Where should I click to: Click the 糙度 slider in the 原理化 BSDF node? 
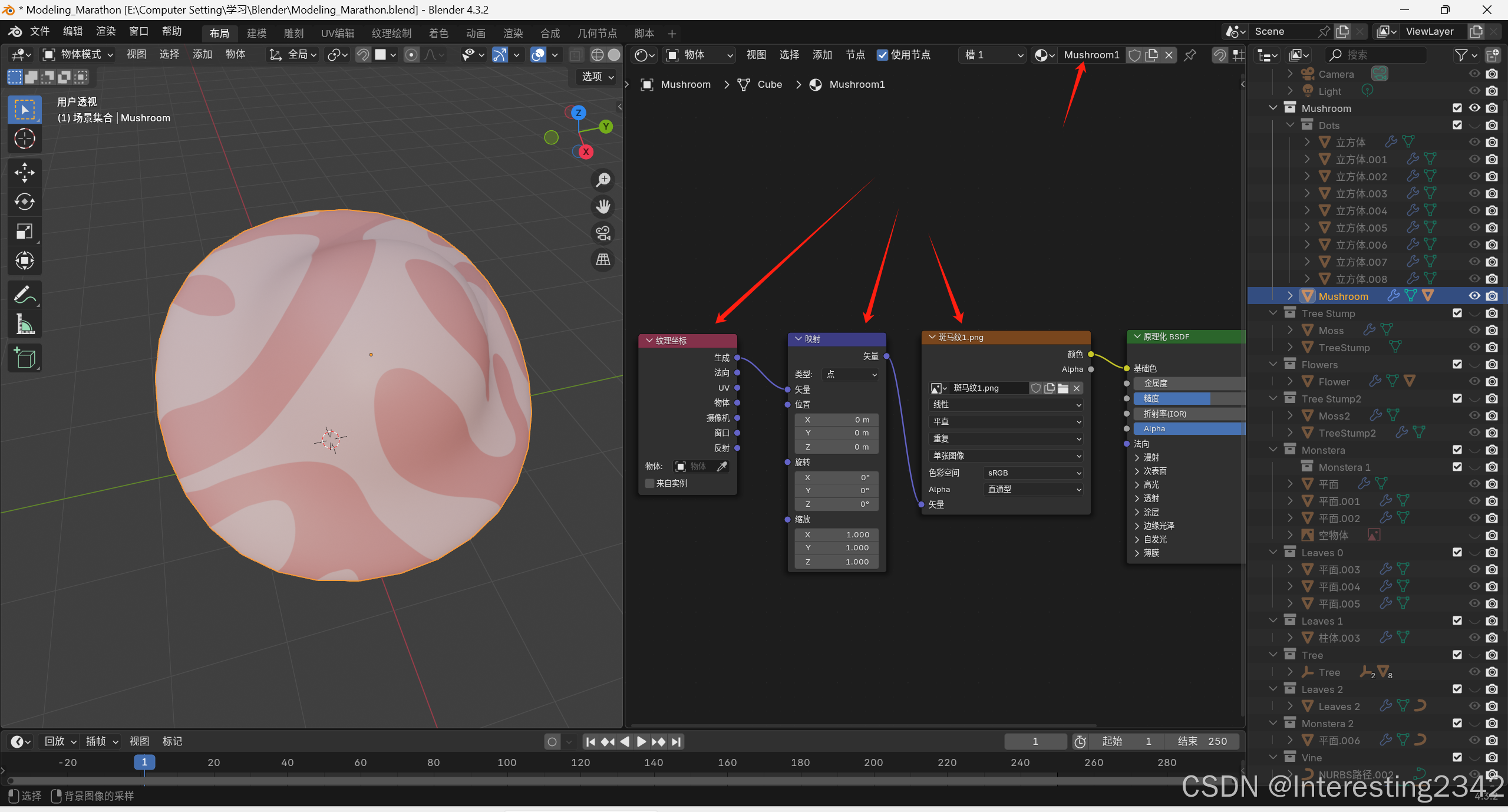pos(1187,399)
